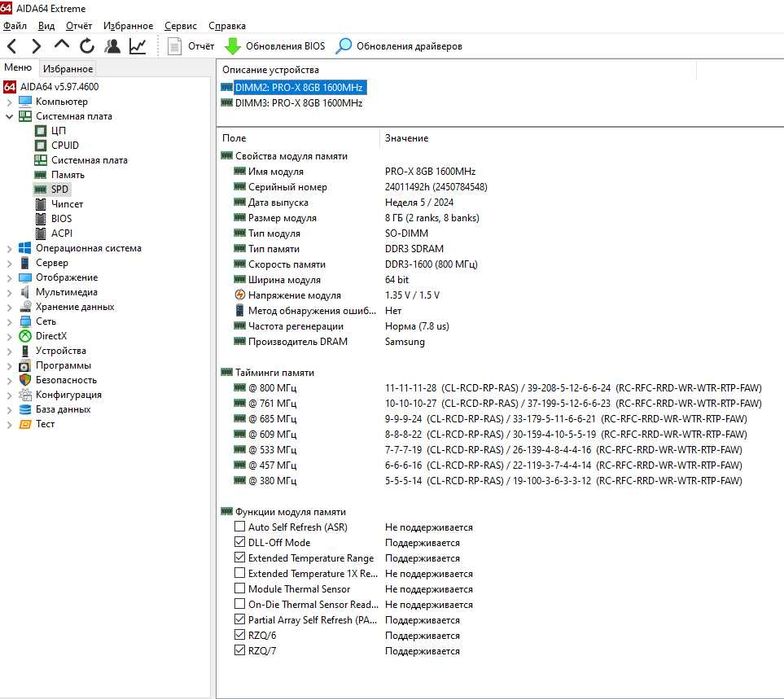Select the ЦП tree item
This screenshot has height=699, width=784.
pos(58,130)
